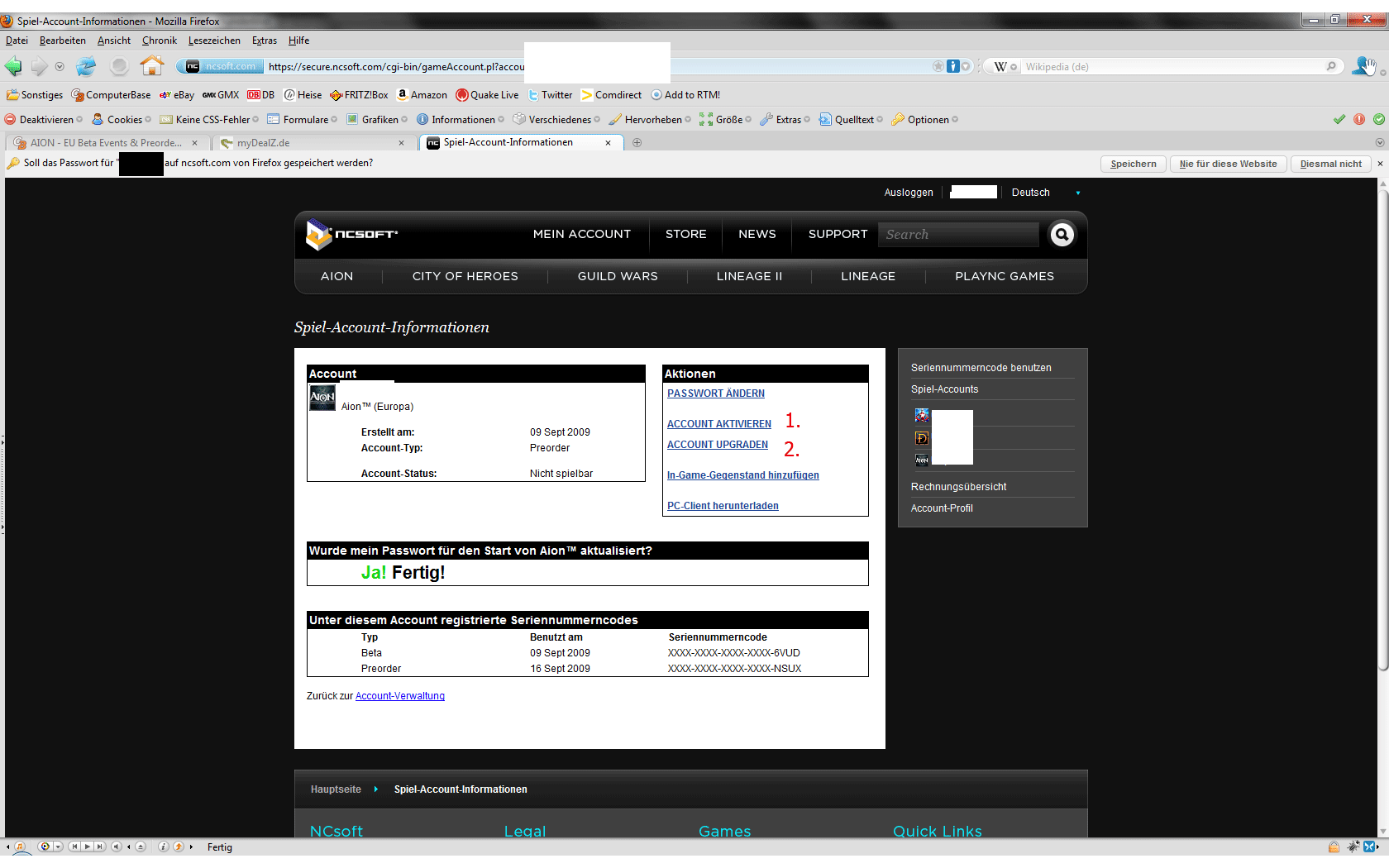
Task: Click the stop loading icon
Action: click(x=120, y=66)
